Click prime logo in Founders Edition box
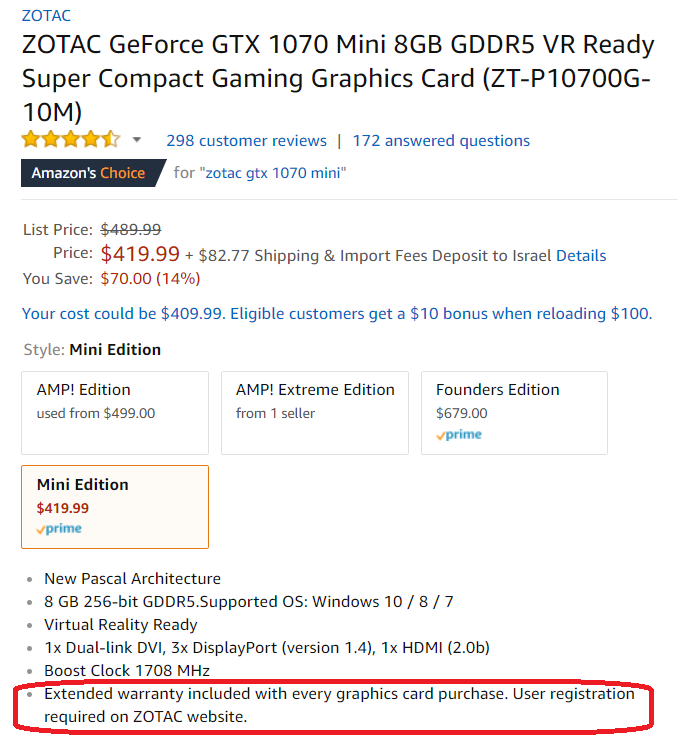 (459, 435)
